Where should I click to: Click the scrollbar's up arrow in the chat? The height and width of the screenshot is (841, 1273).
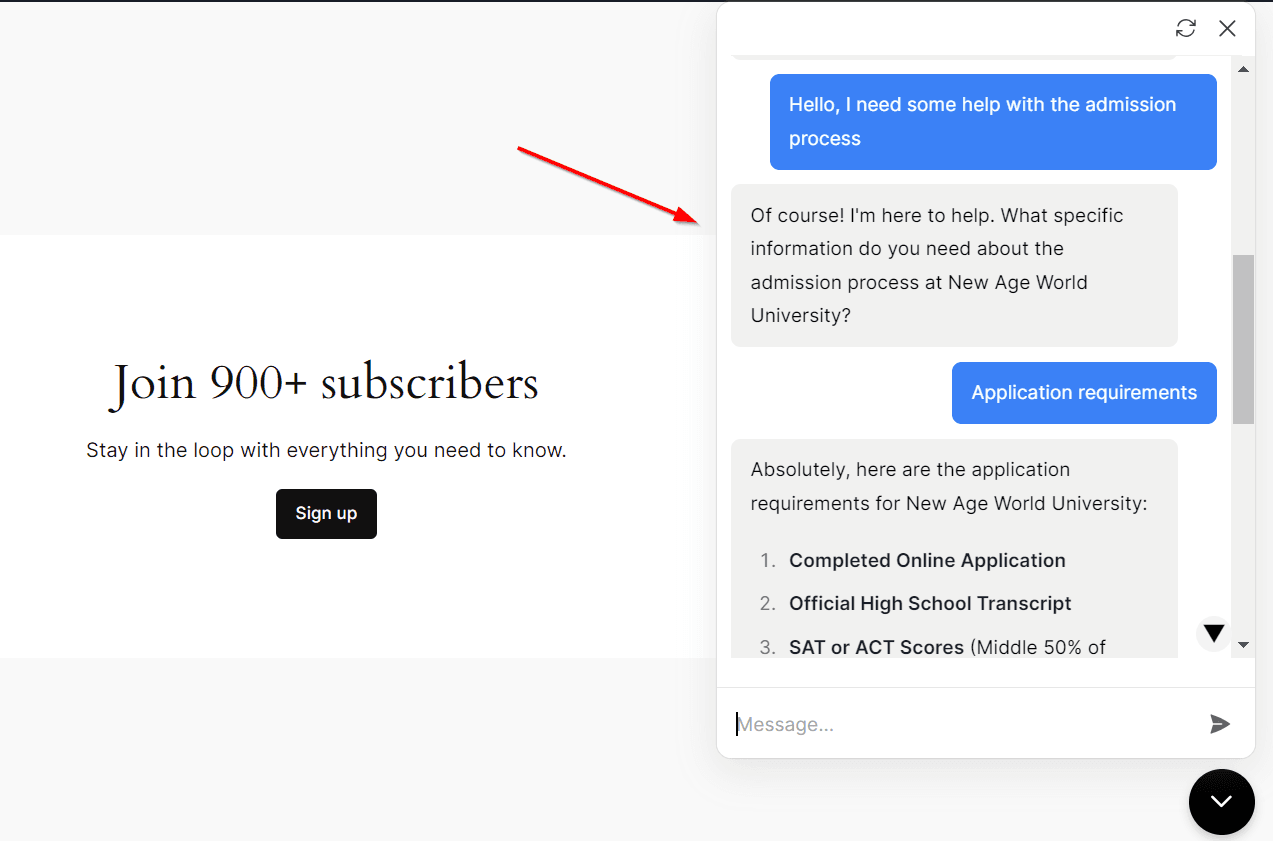click(x=1243, y=68)
